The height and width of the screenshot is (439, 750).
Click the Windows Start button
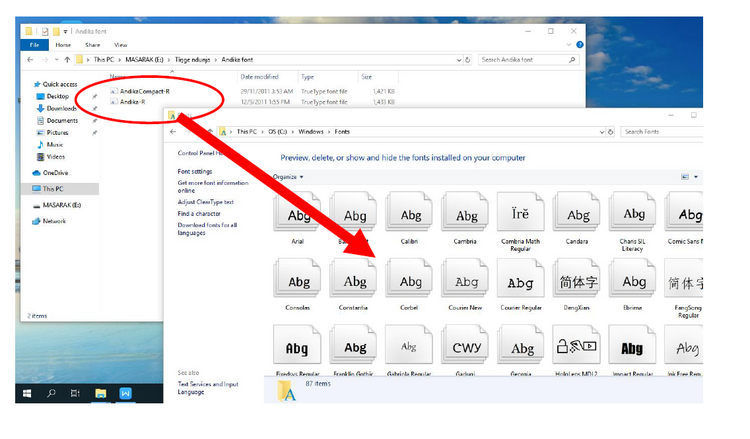point(26,394)
